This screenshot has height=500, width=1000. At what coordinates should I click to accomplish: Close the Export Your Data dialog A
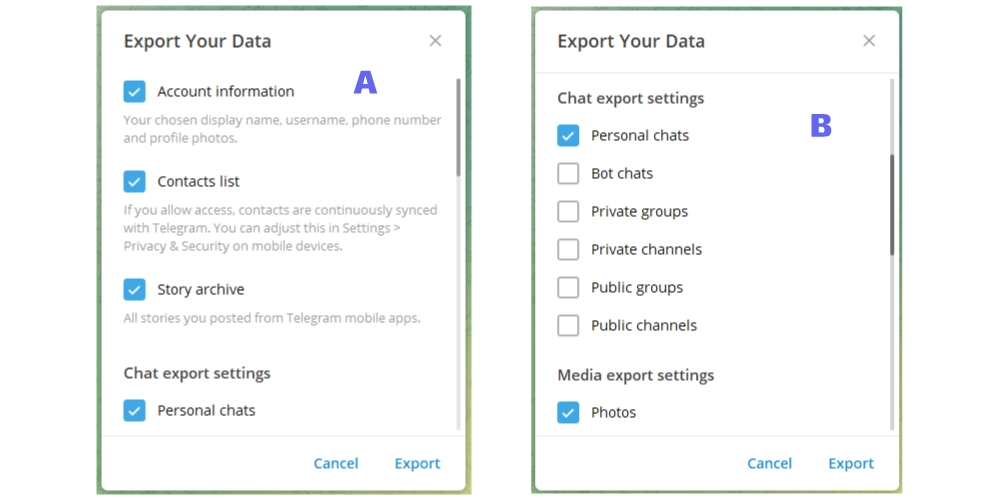435,41
